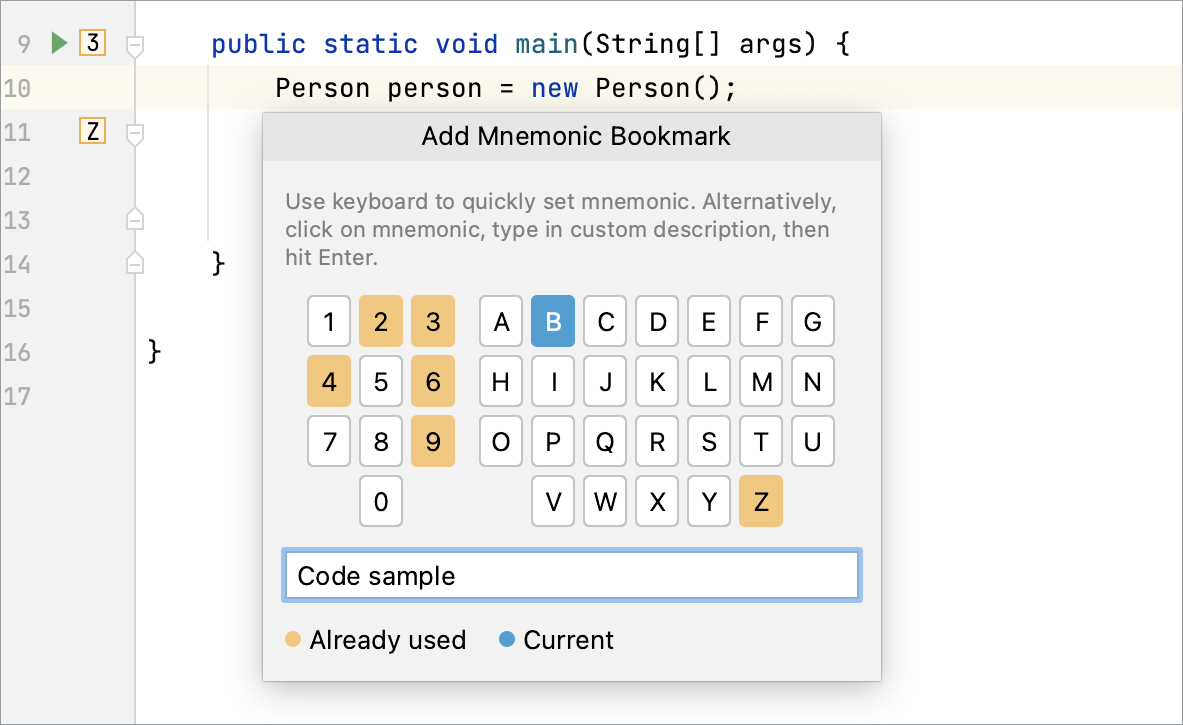This screenshot has height=725, width=1183.
Task: Choose mnemonic letter G
Action: 813,321
